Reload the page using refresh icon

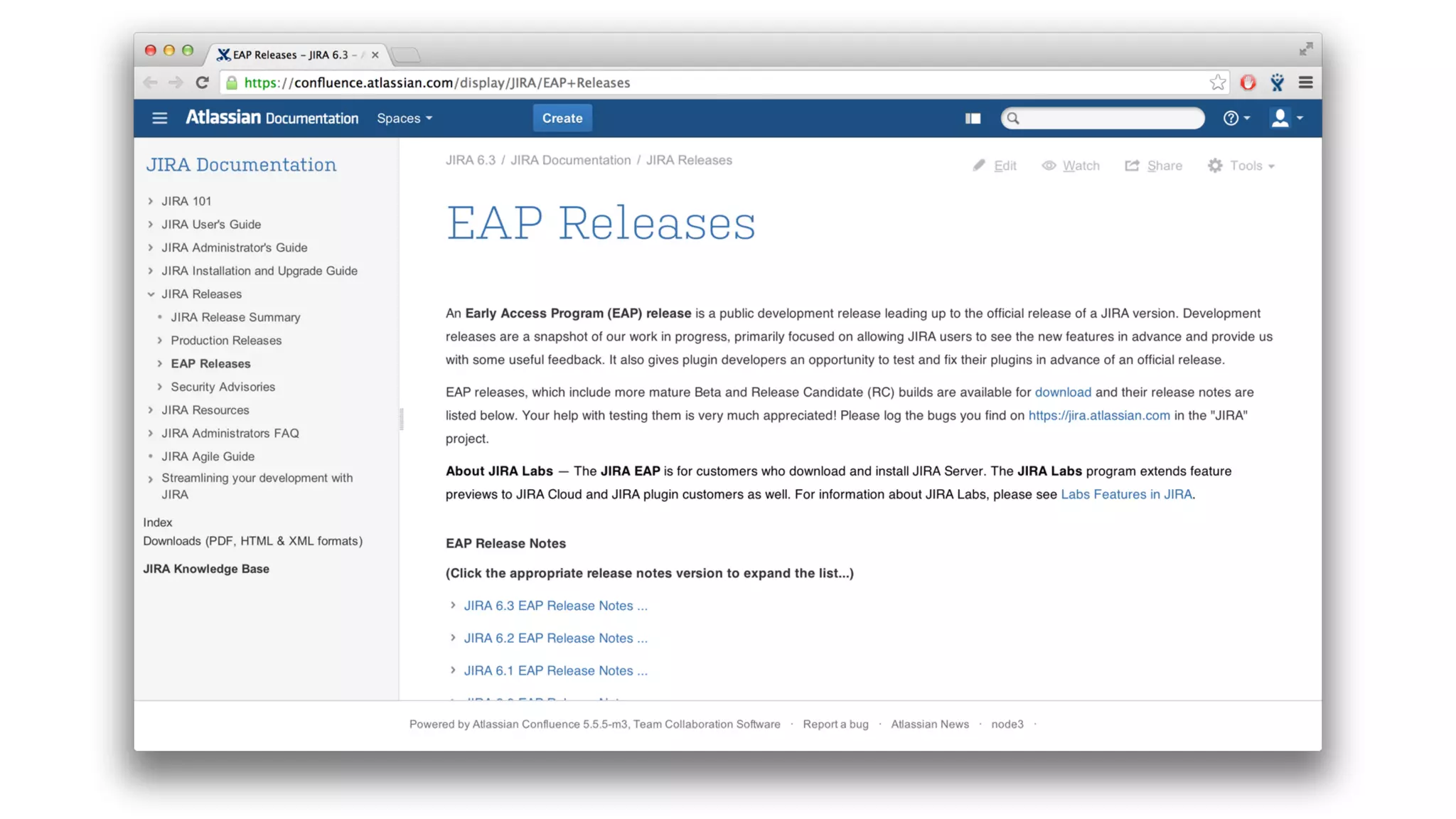203,82
